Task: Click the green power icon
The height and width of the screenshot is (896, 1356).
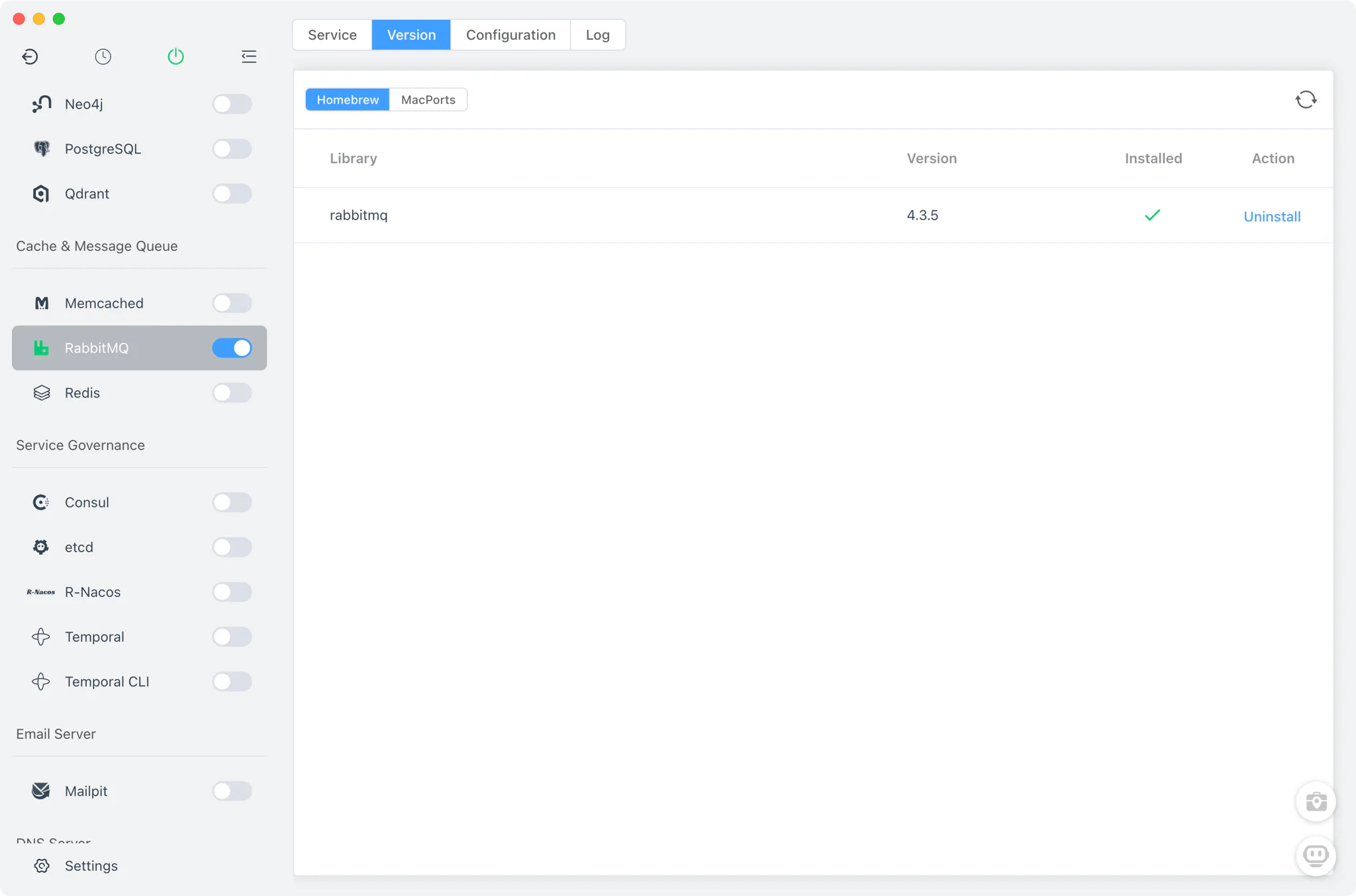Action: point(175,56)
